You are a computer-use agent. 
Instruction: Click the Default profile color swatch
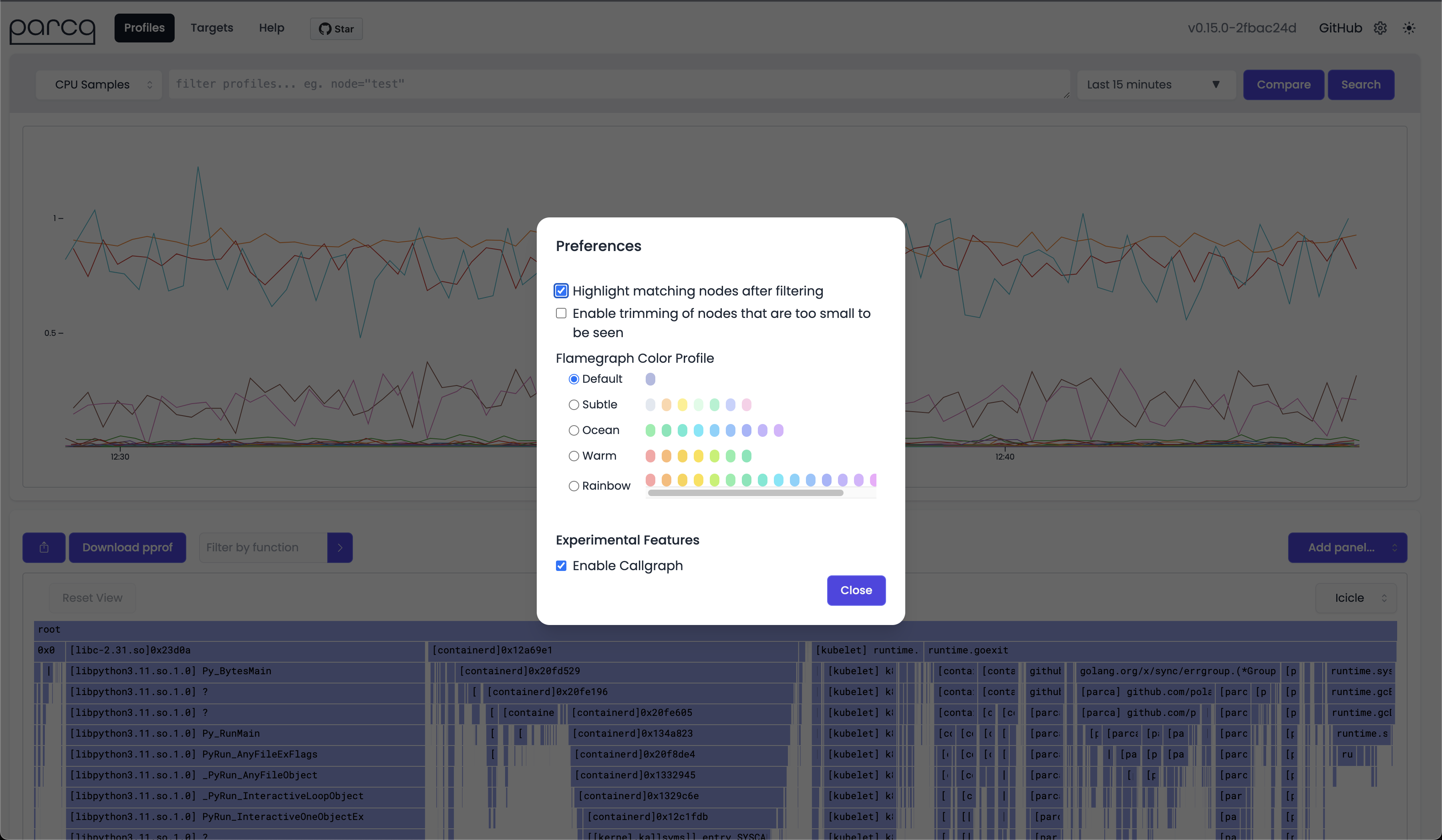[x=650, y=378]
